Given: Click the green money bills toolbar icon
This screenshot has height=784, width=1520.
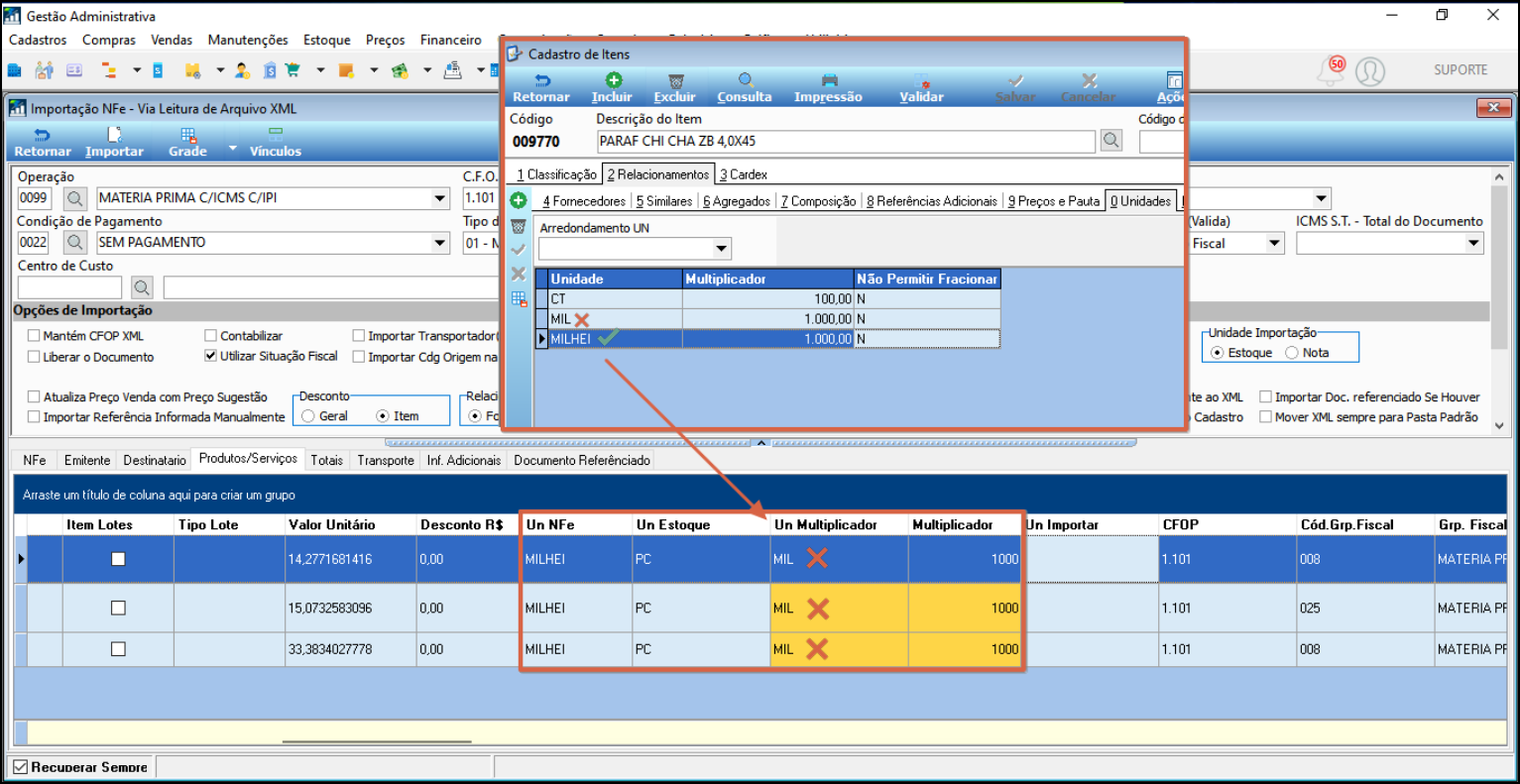Looking at the screenshot, I should 400,70.
